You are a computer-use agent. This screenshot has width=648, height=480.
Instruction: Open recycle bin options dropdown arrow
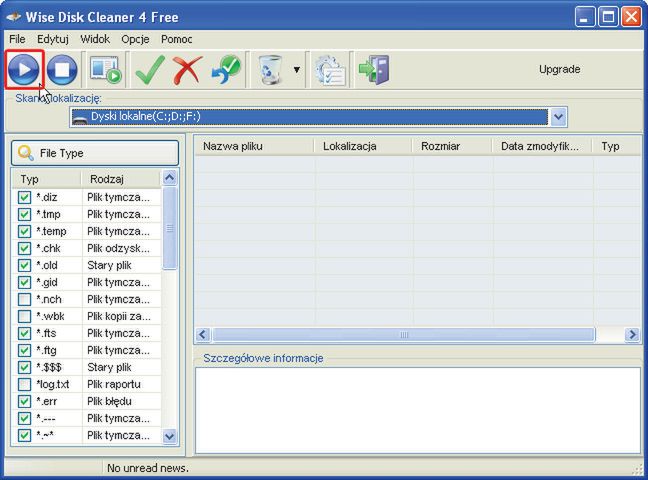click(x=297, y=69)
